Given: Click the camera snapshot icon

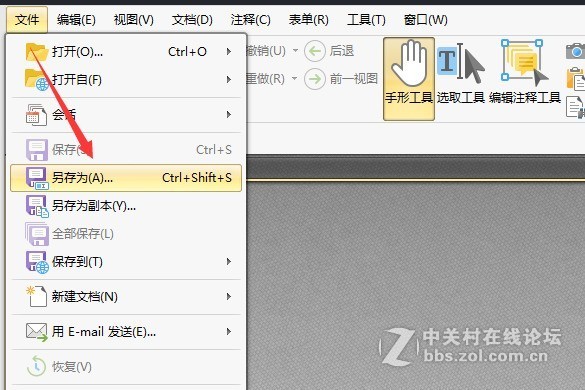Looking at the screenshot, I should (576, 51).
